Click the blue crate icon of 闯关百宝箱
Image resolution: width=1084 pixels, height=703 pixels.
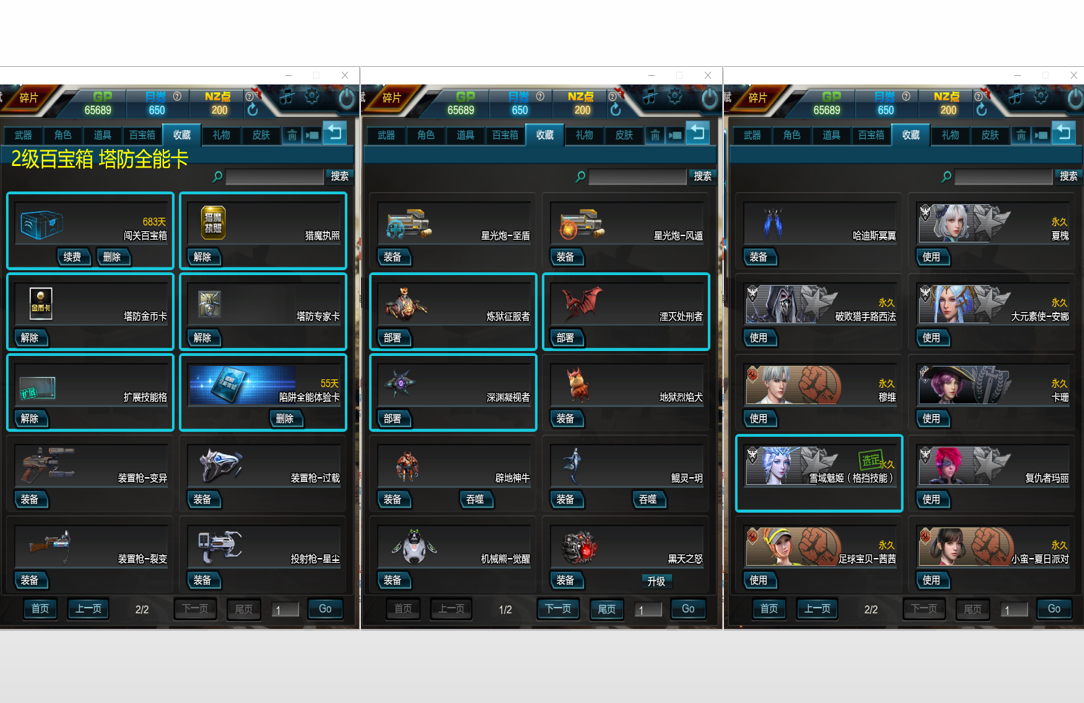coord(41,223)
